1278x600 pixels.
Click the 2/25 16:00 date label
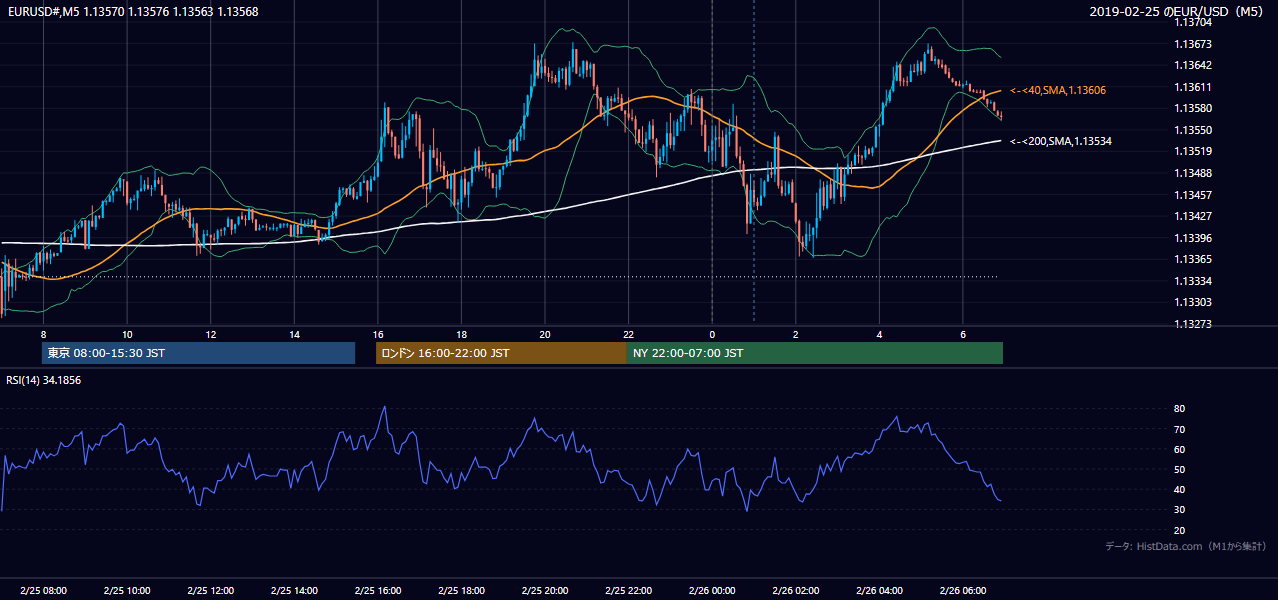tap(378, 591)
